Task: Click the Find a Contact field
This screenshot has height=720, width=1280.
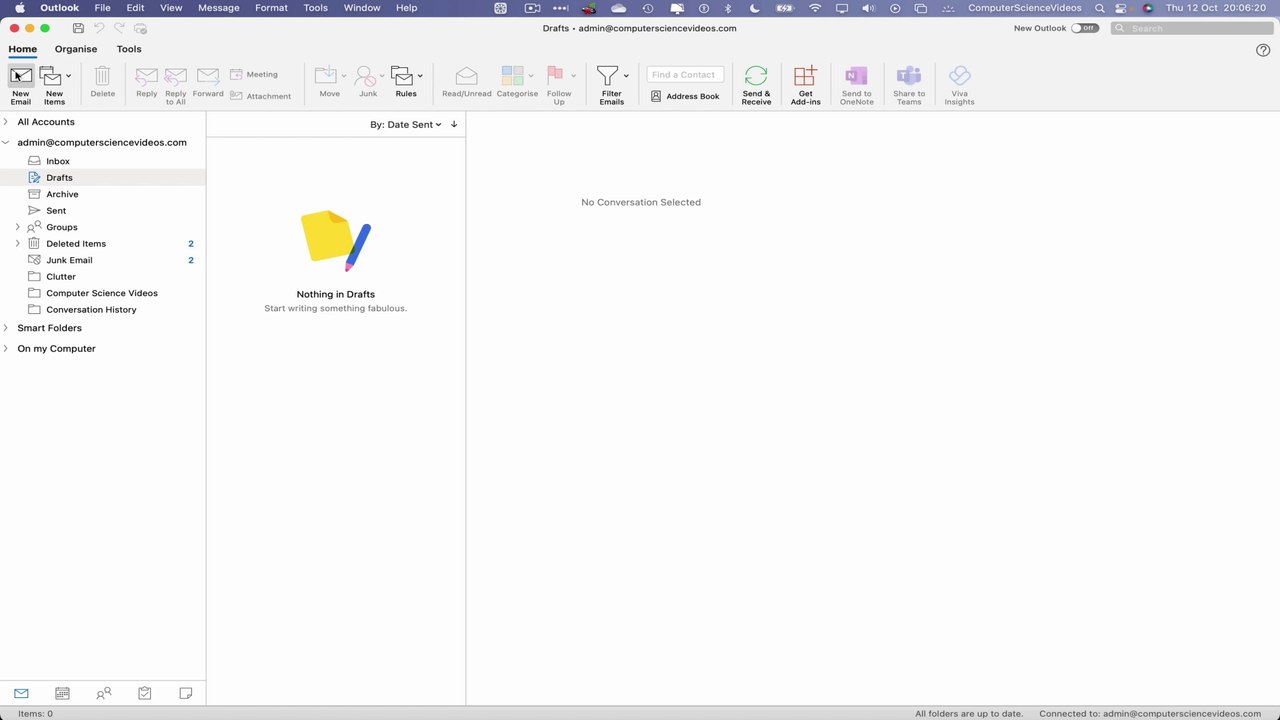Action: (x=685, y=75)
